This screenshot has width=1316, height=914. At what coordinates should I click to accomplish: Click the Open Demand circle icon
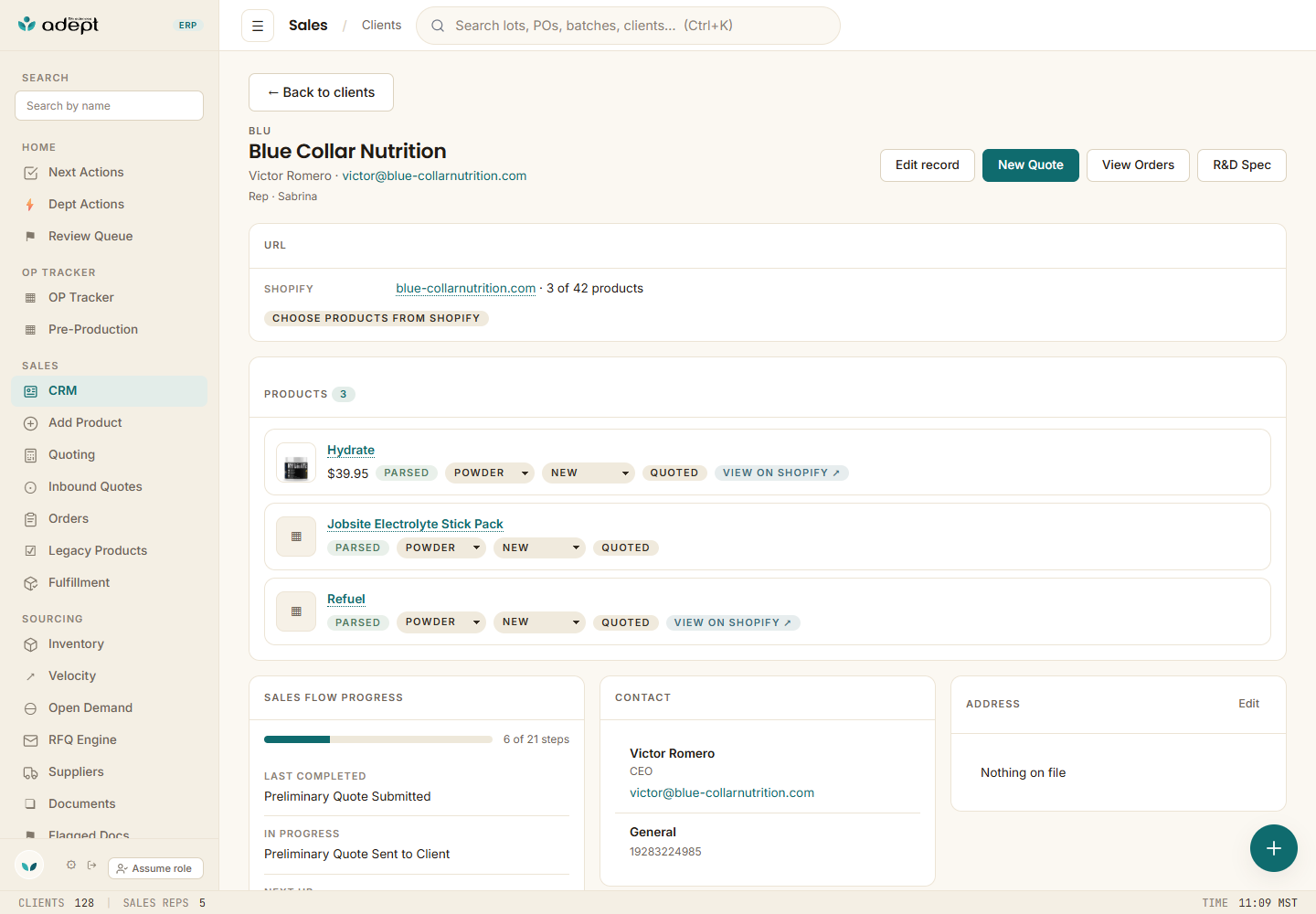click(30, 708)
